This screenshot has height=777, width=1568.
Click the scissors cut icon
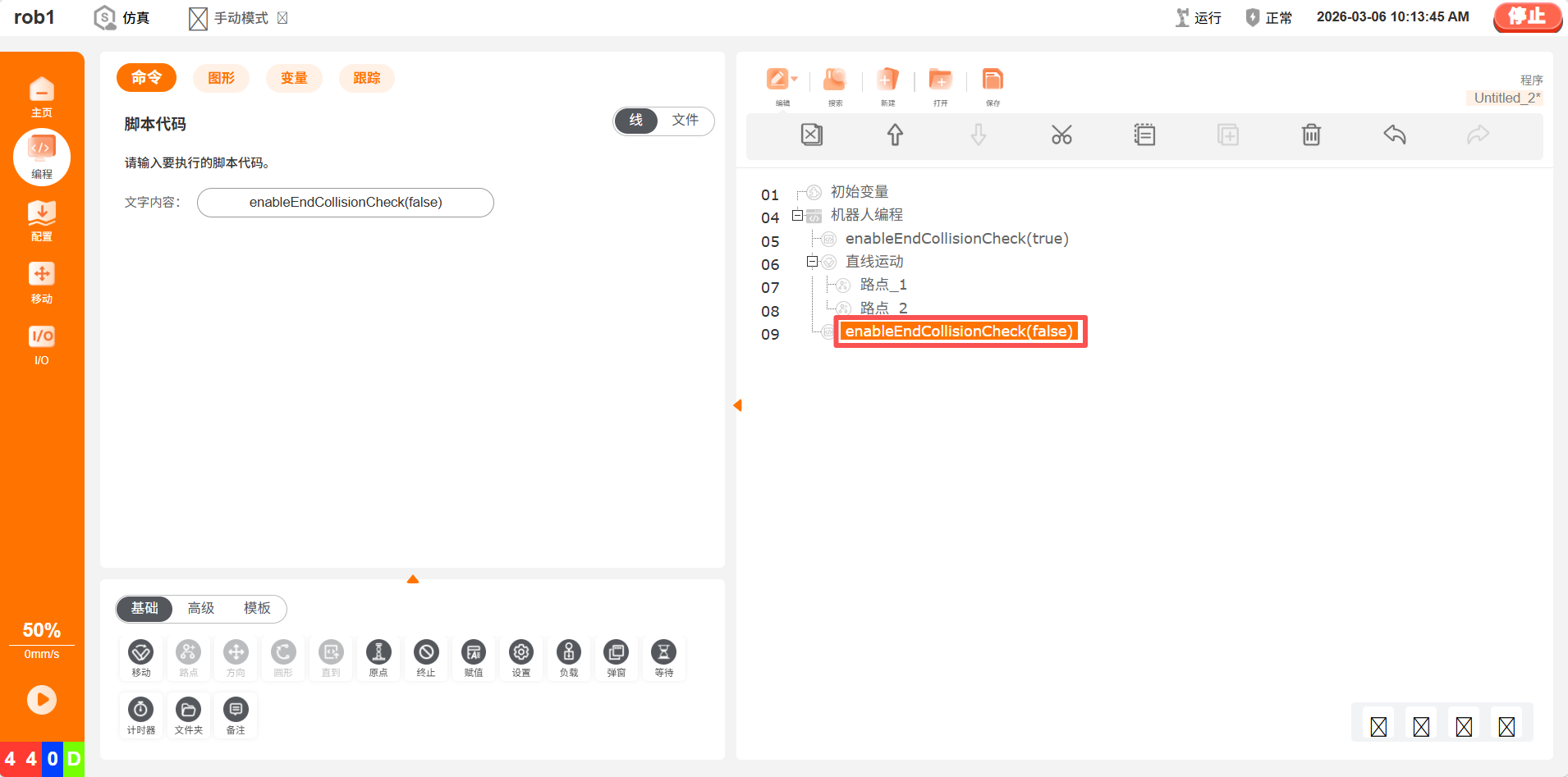[x=1061, y=135]
